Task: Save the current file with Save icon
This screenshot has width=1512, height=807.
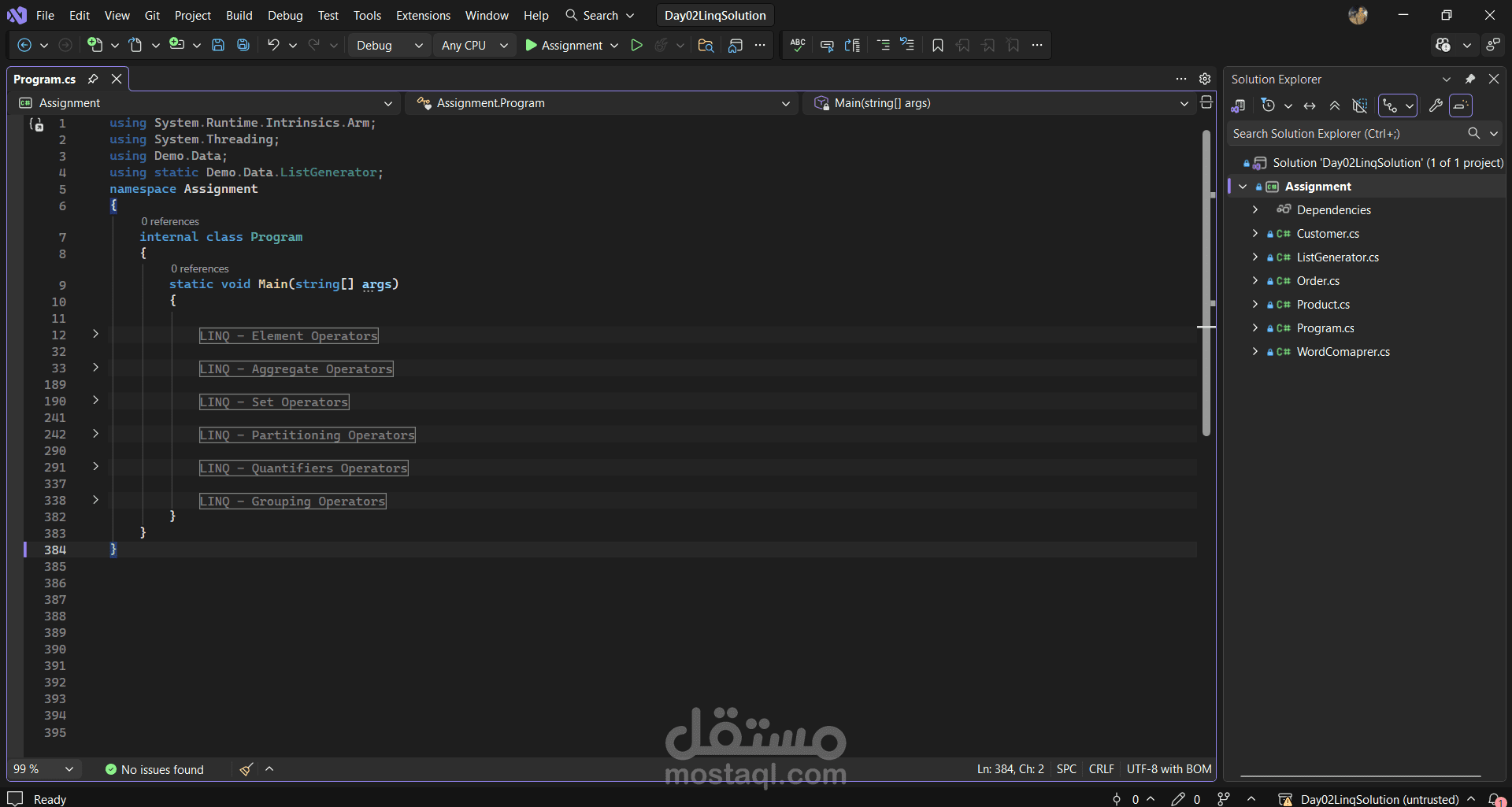Action: coord(218,46)
